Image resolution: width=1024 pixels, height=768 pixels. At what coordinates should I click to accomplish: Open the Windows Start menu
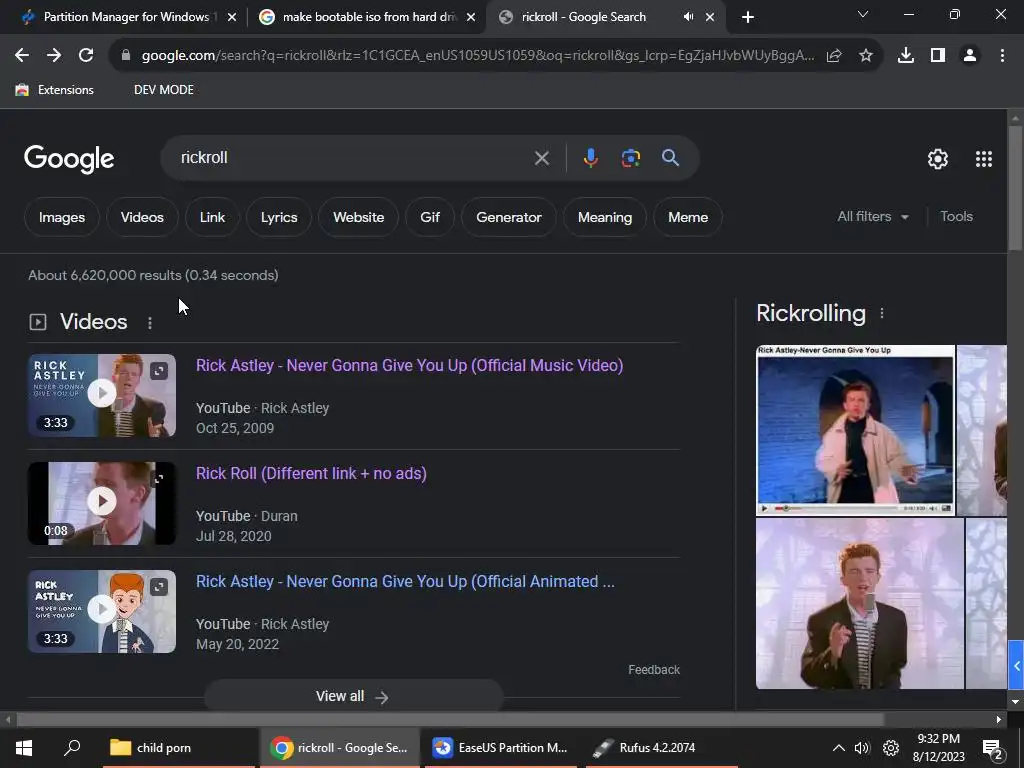coord(24,748)
